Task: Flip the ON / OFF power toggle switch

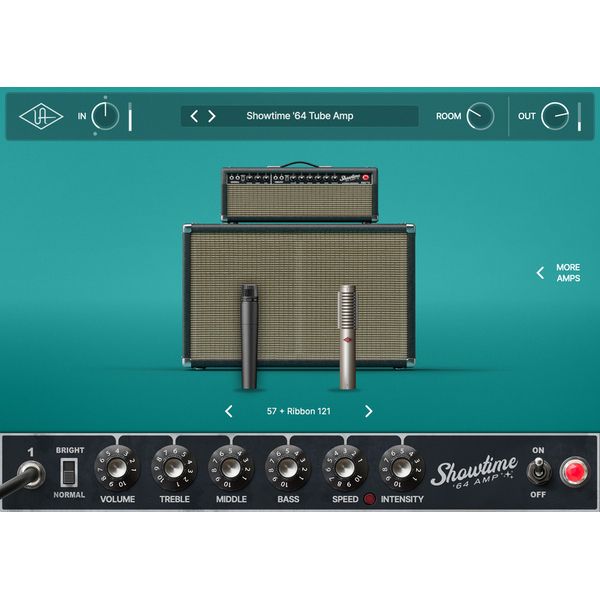Action: tap(539, 472)
